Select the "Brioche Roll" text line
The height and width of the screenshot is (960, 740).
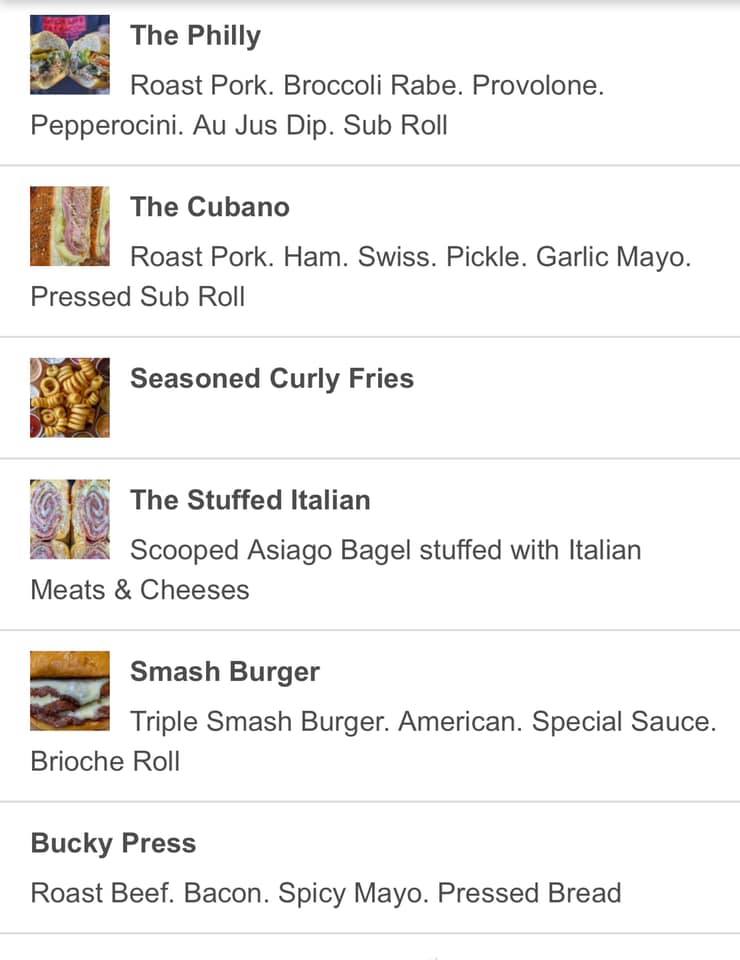coord(106,762)
